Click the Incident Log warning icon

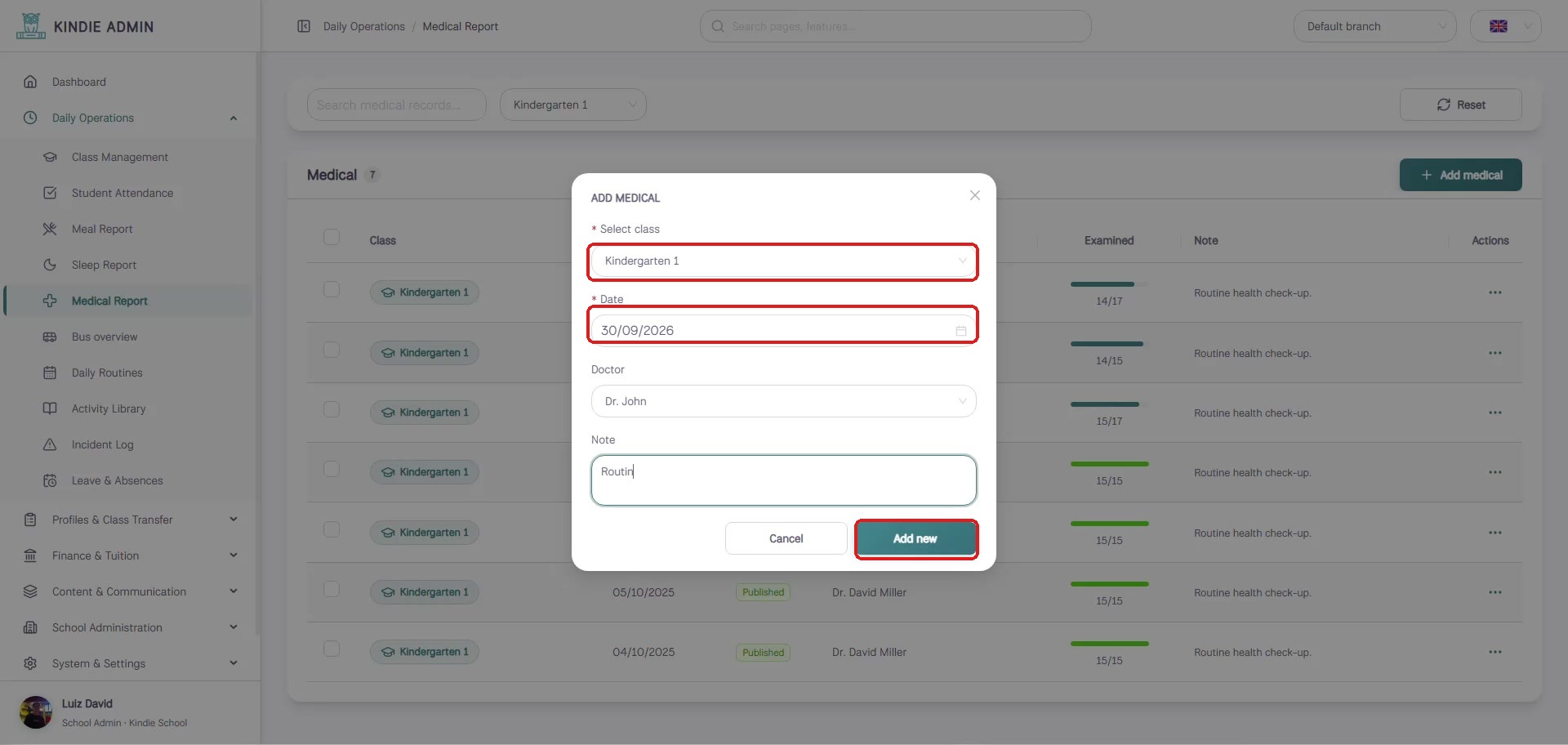pyautogui.click(x=50, y=444)
